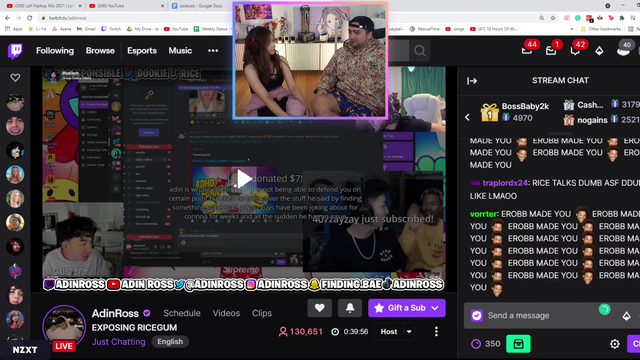
Task: Open the Following page
Action: [55, 51]
